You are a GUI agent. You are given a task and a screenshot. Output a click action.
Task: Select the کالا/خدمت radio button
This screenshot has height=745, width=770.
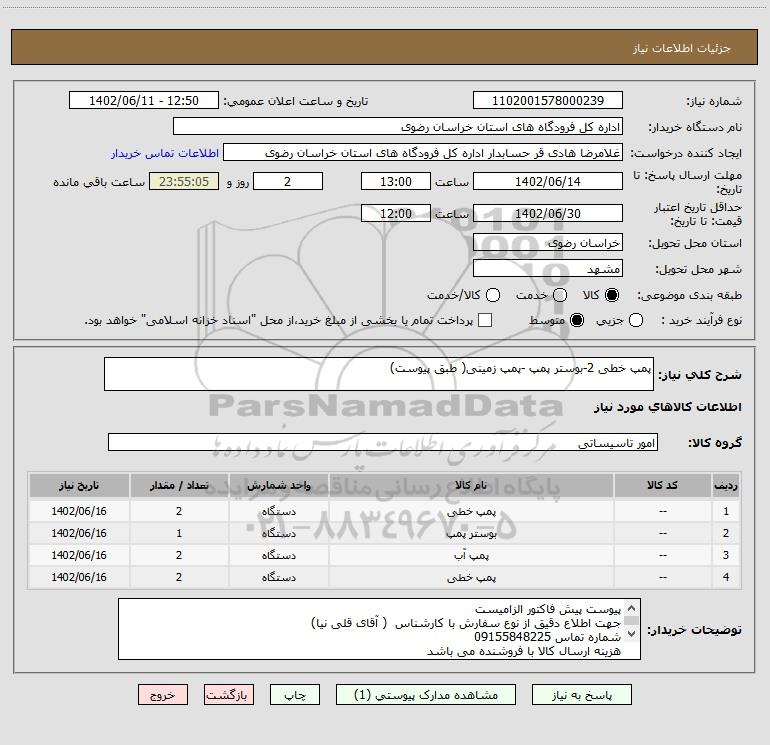[x=493, y=295]
